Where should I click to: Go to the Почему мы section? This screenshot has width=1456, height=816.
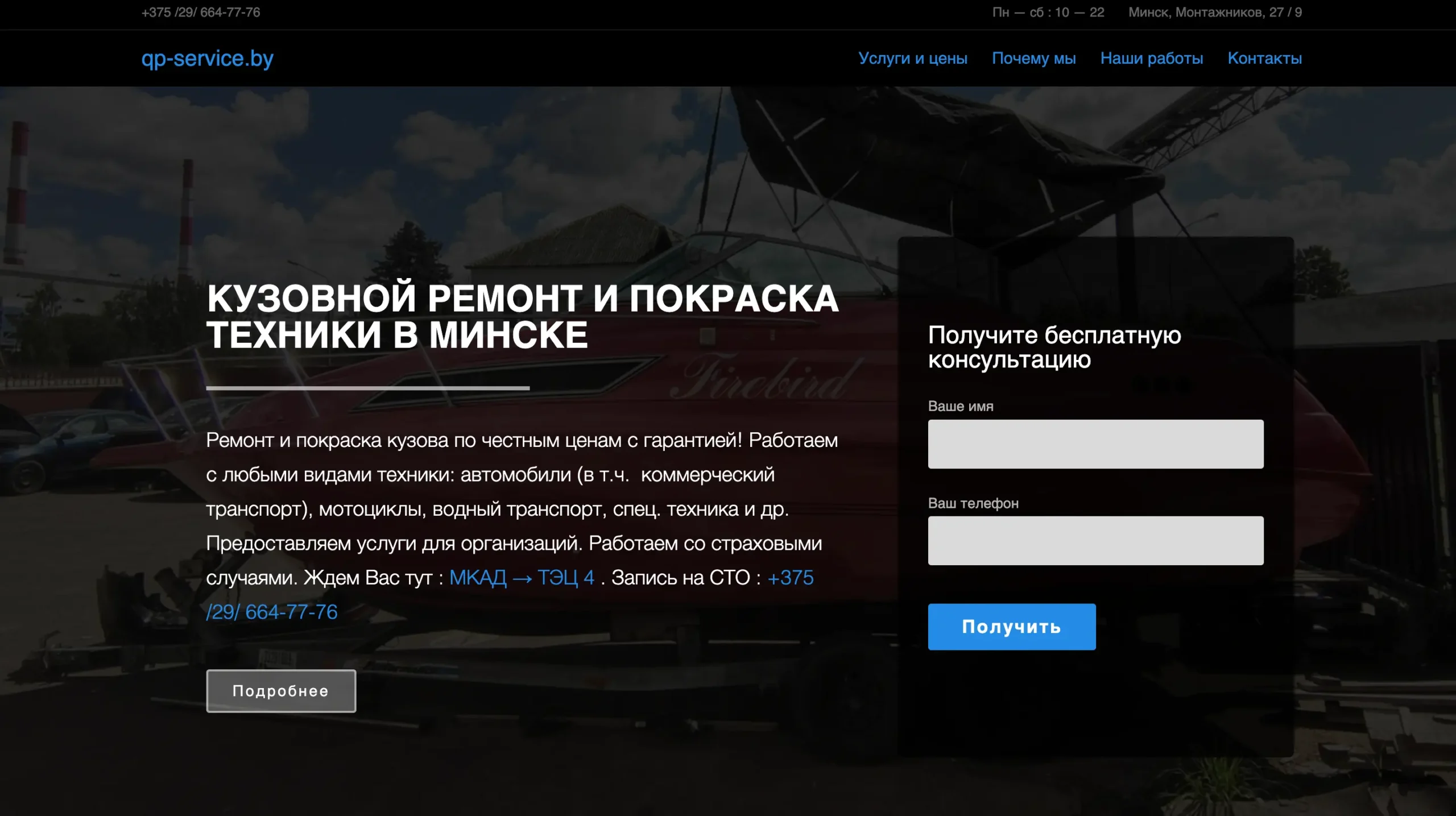coord(1033,58)
